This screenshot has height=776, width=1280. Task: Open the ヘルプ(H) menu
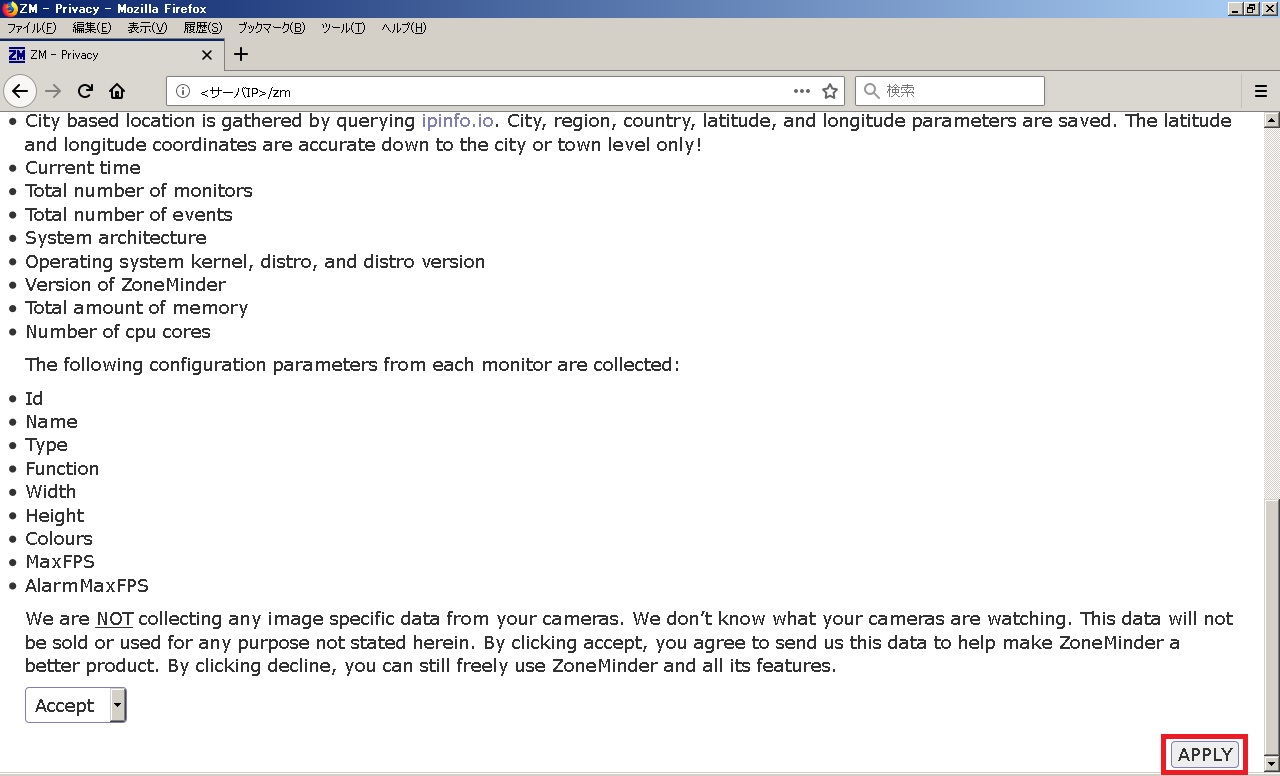point(404,28)
